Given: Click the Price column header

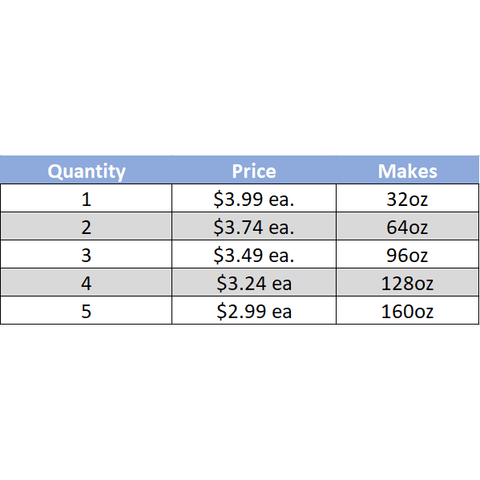Looking at the screenshot, I should [x=254, y=170].
